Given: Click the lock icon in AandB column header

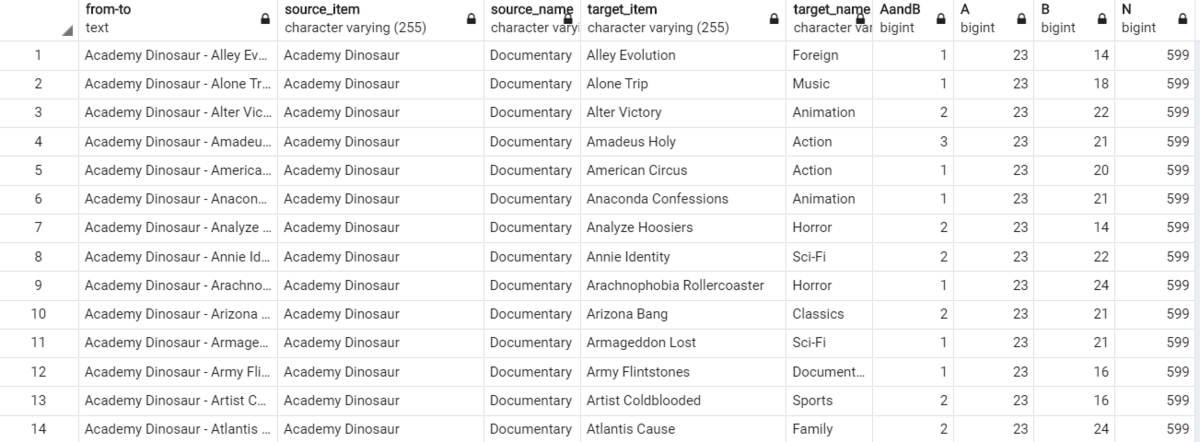Looking at the screenshot, I should 940,19.
